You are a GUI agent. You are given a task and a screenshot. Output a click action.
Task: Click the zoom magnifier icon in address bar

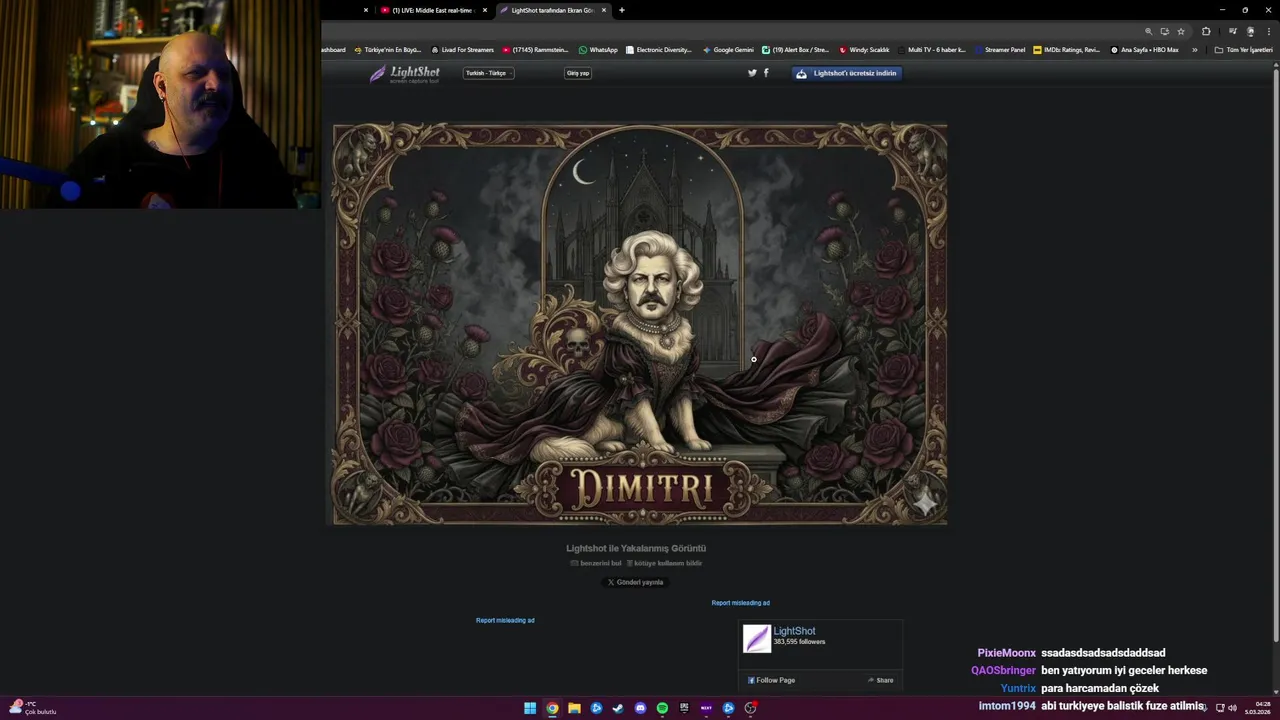point(1148,31)
